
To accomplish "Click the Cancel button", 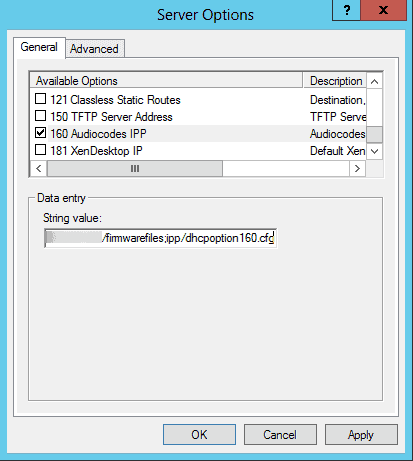I will (280, 435).
